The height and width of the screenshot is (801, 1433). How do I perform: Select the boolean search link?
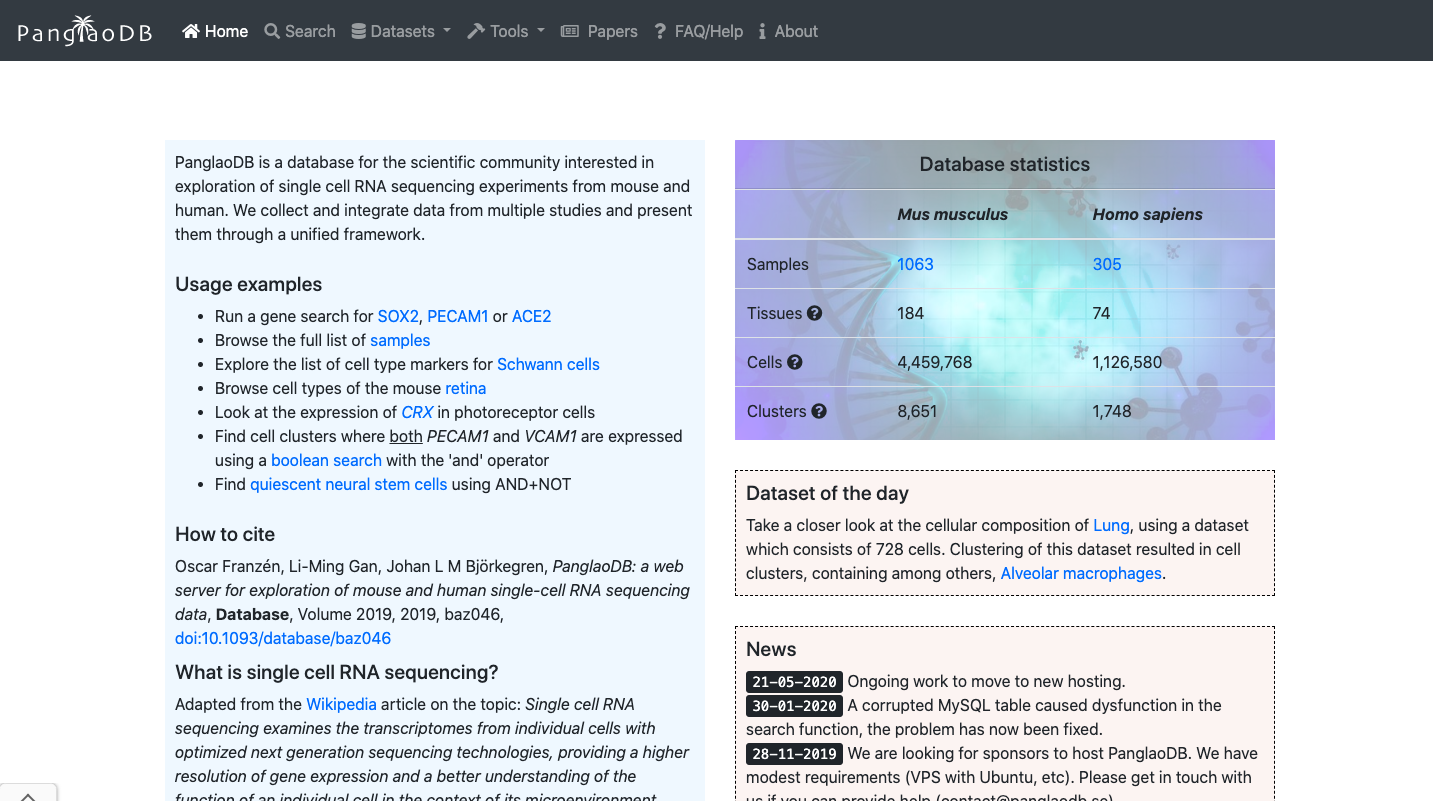[326, 460]
